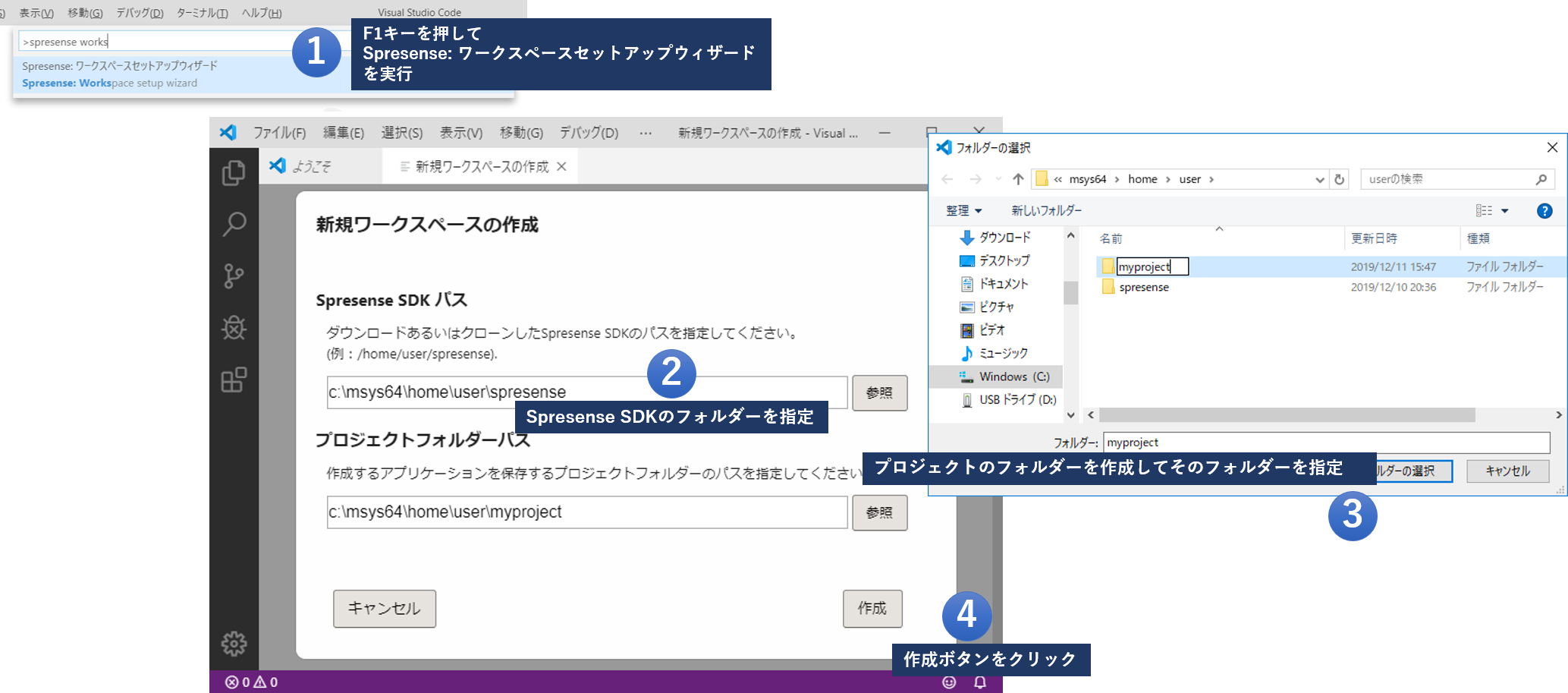Screen dimensions: 1568x693
Task: Expand path chevron after msys64
Action: (x=1117, y=179)
